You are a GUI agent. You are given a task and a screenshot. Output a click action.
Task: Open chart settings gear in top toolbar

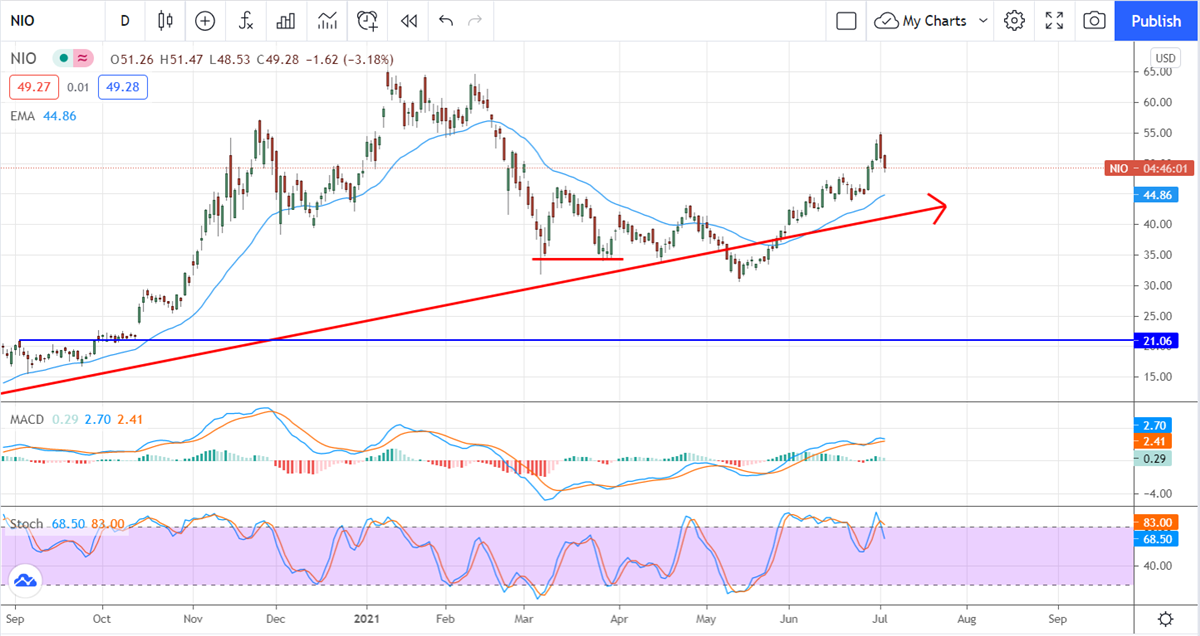pyautogui.click(x=1015, y=20)
